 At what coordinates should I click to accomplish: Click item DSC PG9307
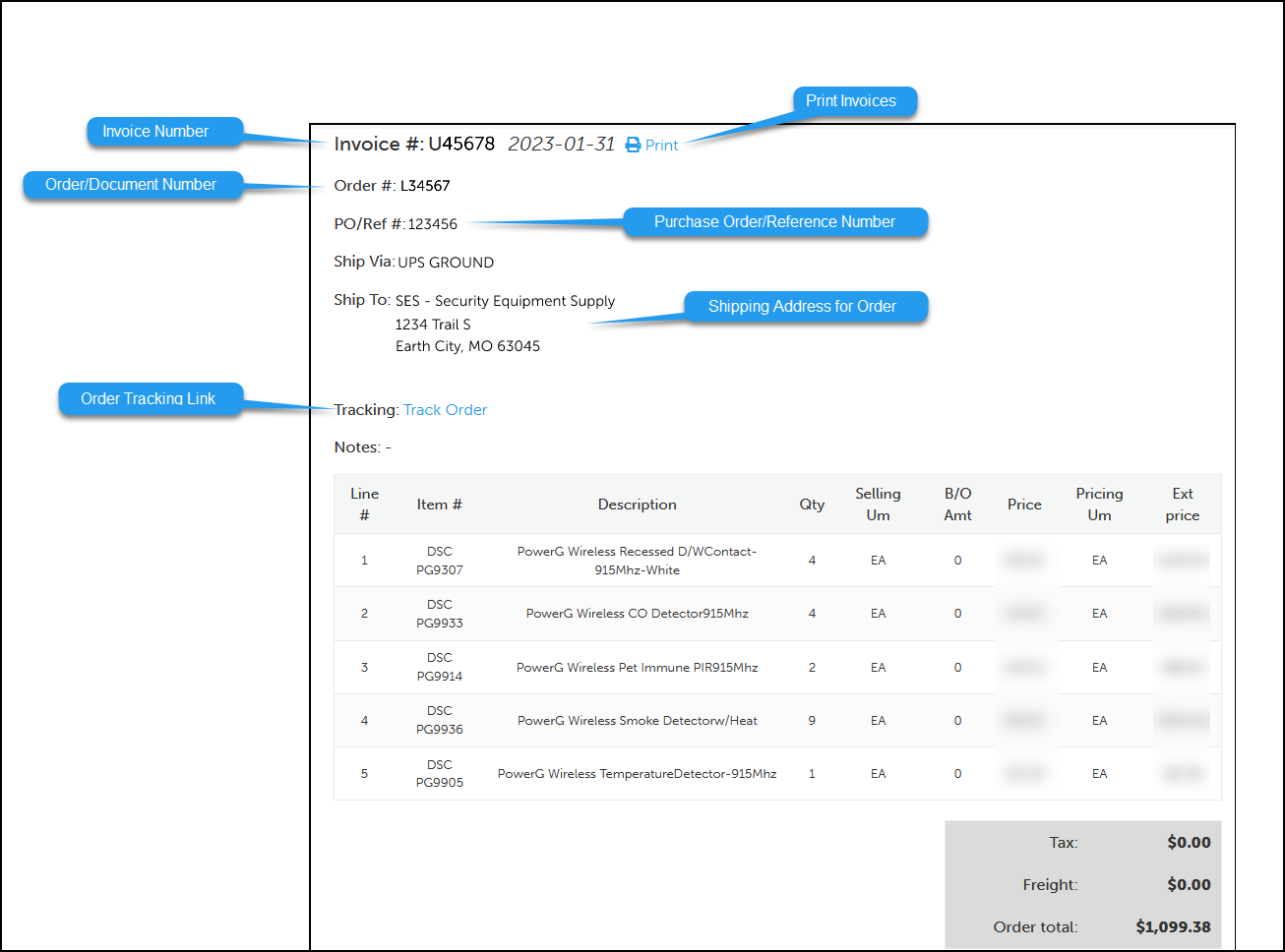440,561
